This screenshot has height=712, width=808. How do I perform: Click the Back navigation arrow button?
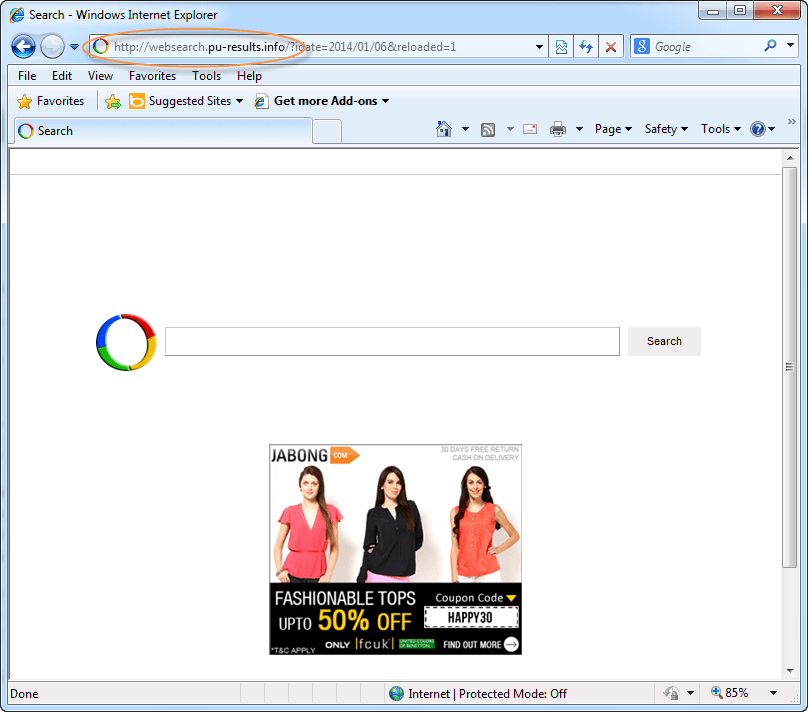pos(23,47)
